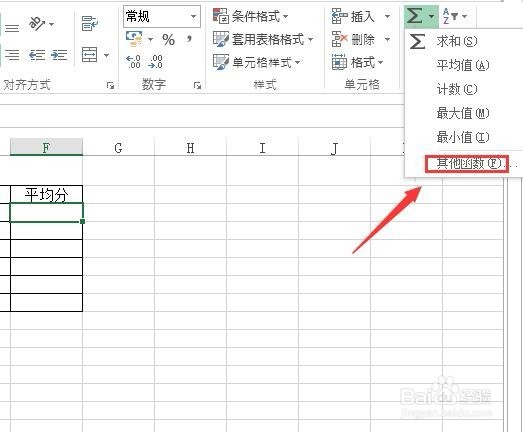Expand the Sort & Filter dropdown arrow
The height and width of the screenshot is (432, 523).
[465, 16]
